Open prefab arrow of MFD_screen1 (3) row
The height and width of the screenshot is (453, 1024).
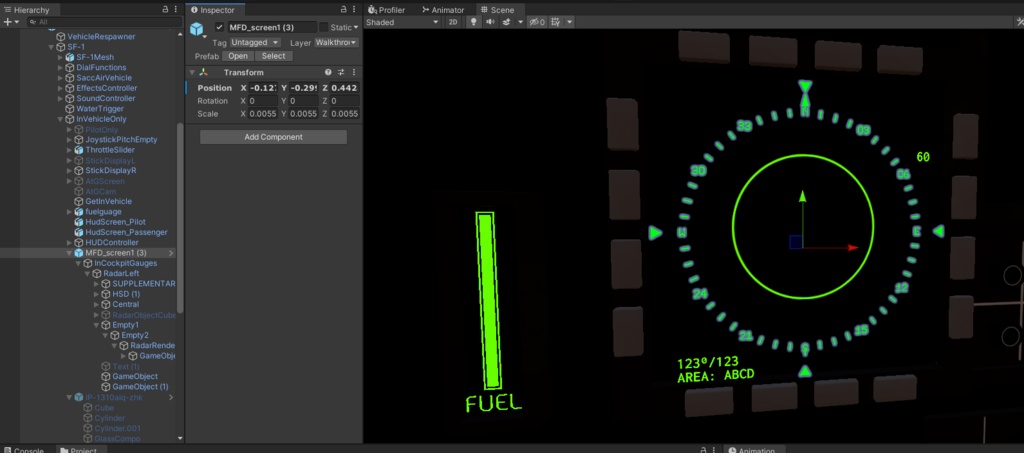171,253
